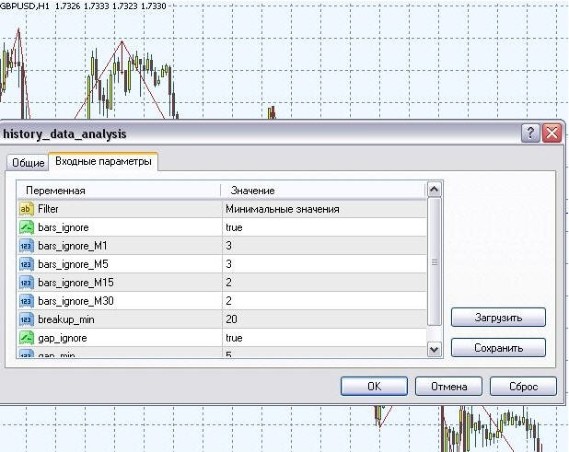The image size is (569, 452).
Task: Select the bars_ignore_M1 variable name
Action: pos(73,246)
